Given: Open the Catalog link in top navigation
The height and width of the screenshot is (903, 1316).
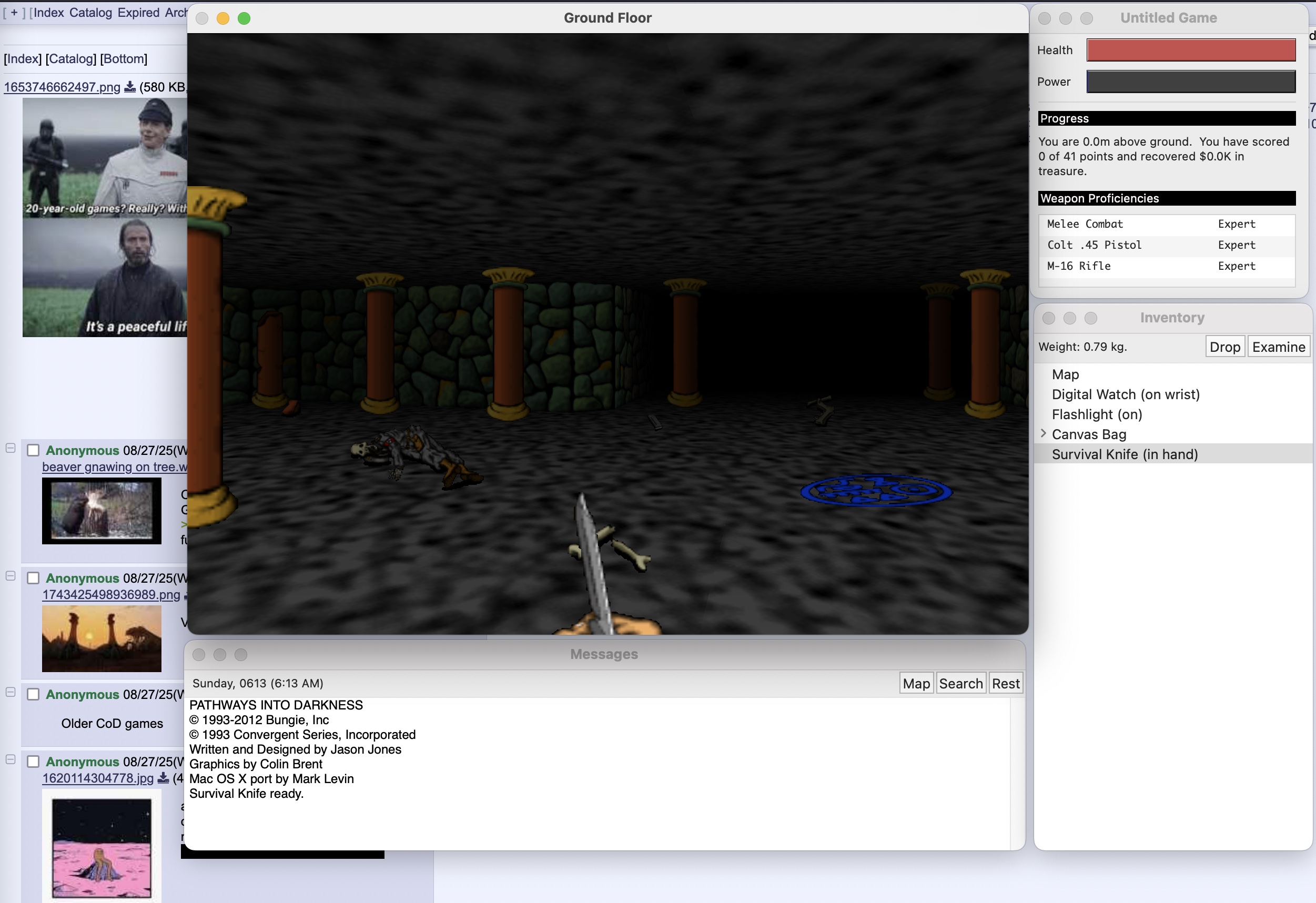Looking at the screenshot, I should click(90, 13).
